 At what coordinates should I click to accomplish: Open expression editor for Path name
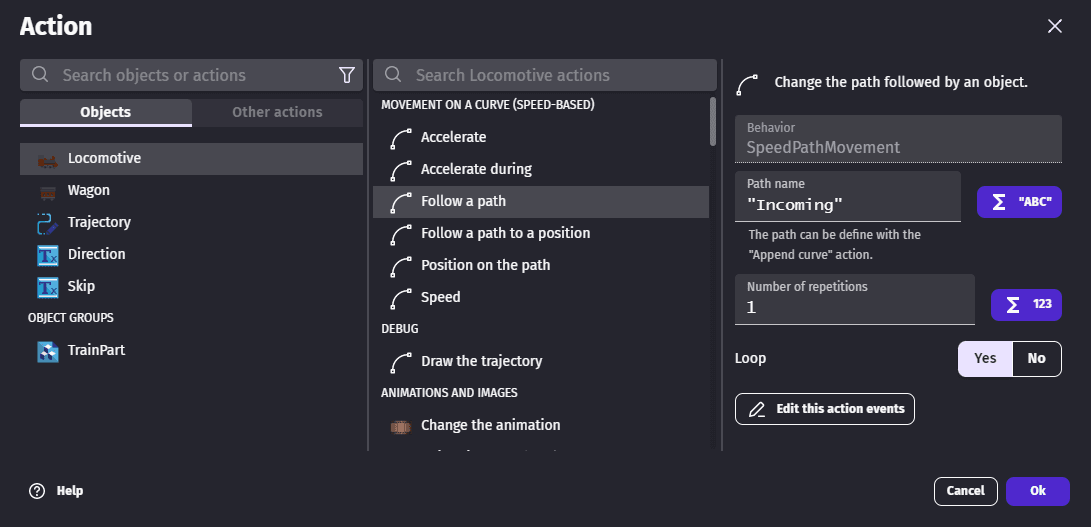(1019, 202)
